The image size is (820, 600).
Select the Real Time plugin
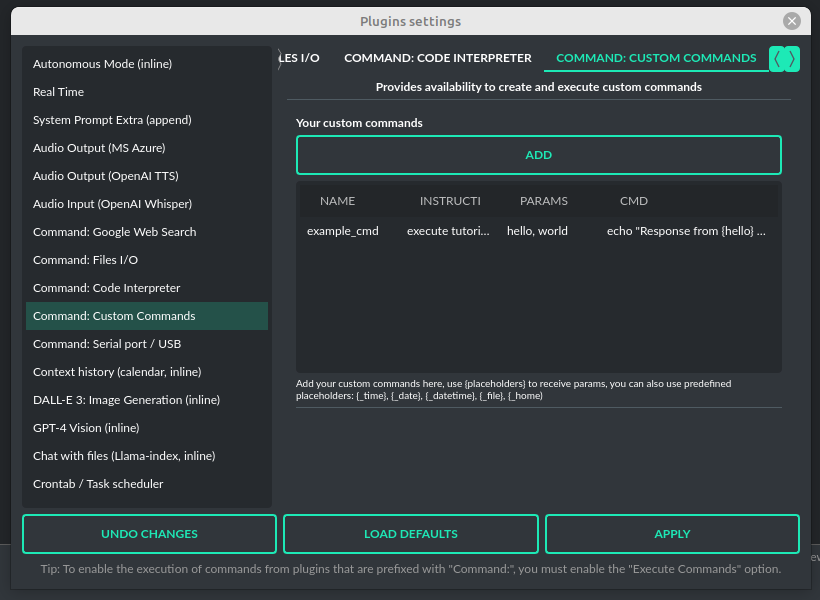(x=60, y=91)
